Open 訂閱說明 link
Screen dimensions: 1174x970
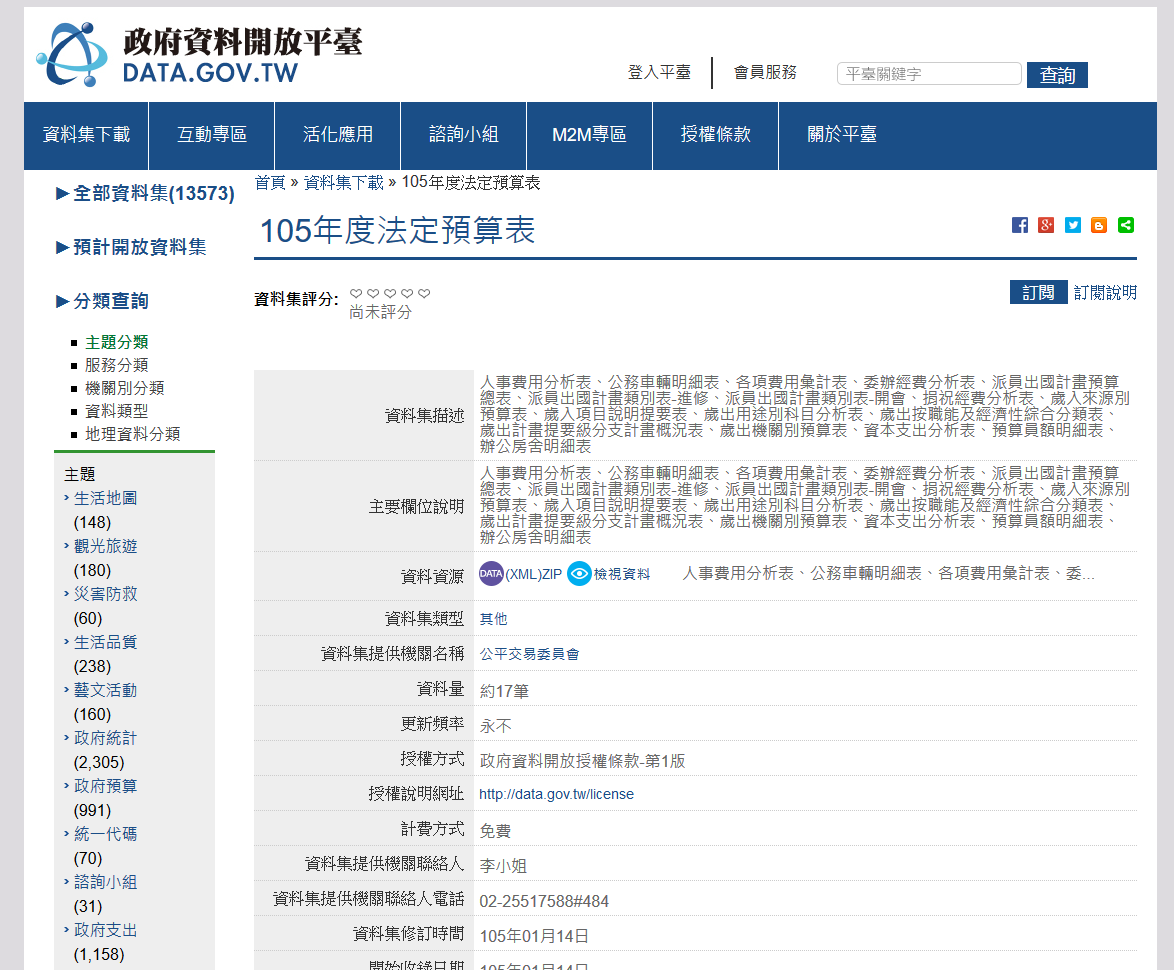click(x=1105, y=293)
